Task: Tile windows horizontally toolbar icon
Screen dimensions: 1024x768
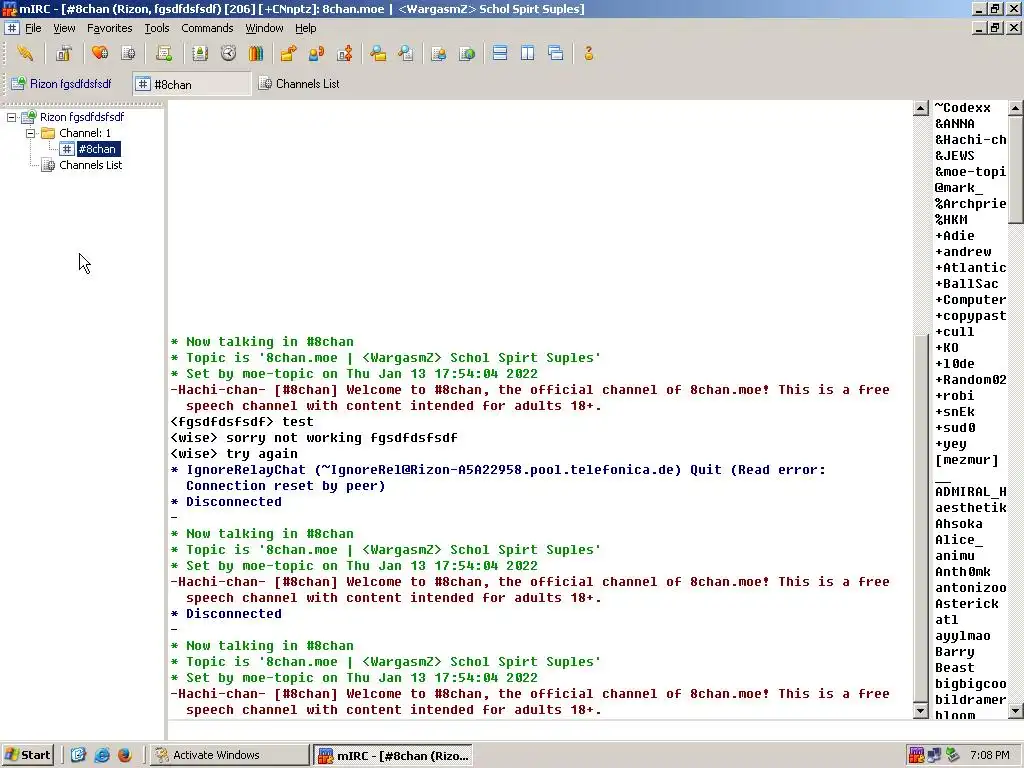Action: pyautogui.click(x=500, y=54)
